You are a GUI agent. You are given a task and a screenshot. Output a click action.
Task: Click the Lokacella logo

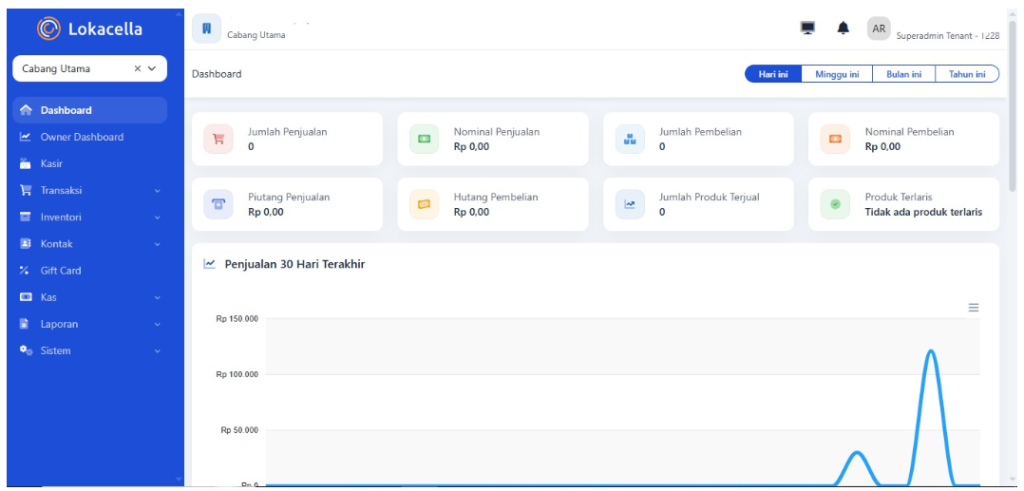89,29
